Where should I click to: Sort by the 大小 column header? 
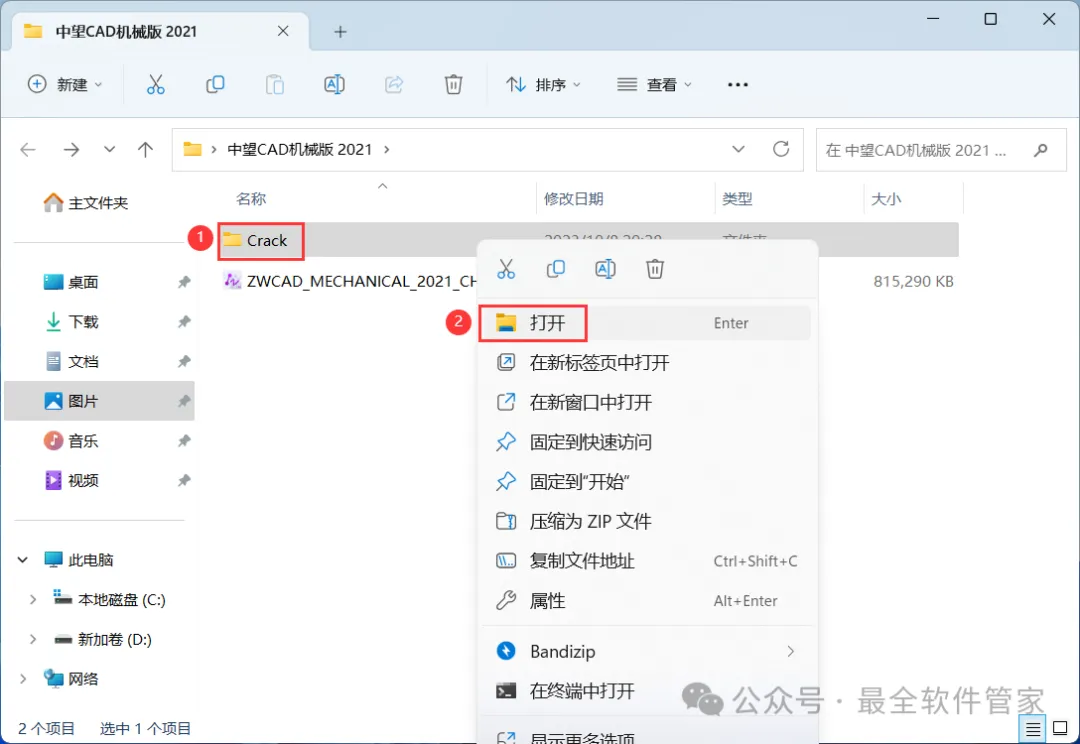pos(886,199)
